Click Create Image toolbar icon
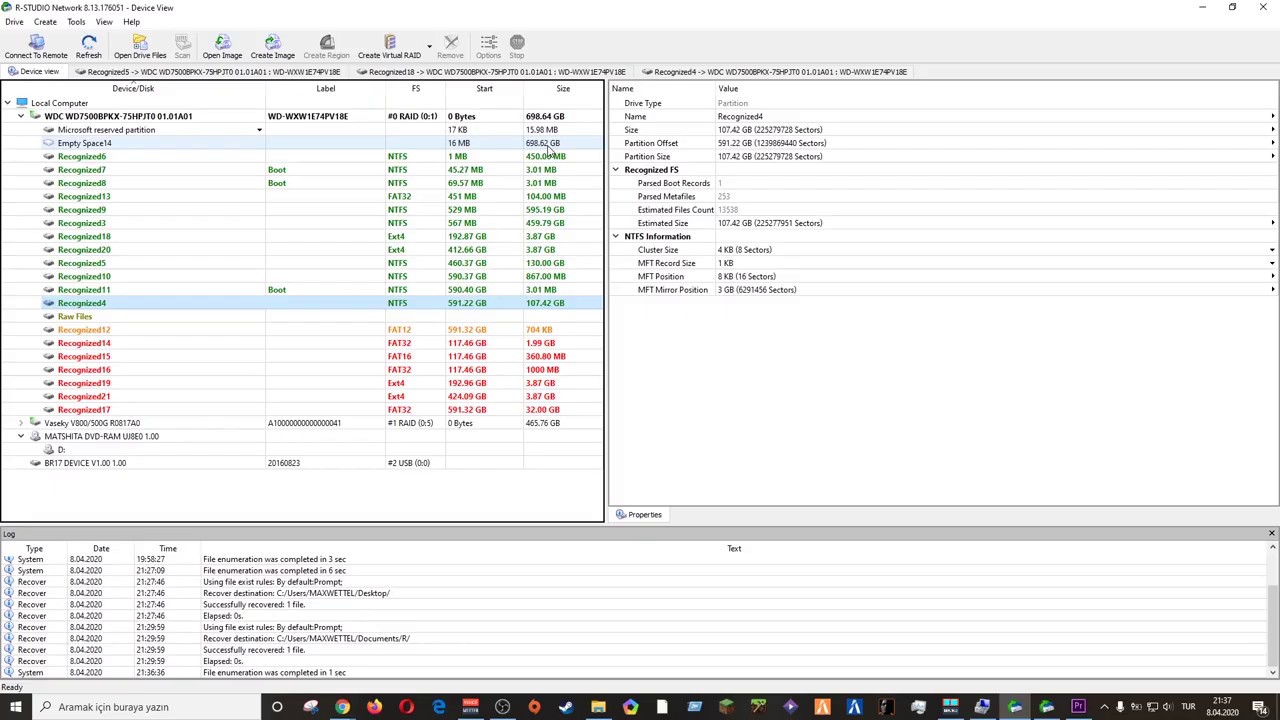Viewport: 1280px width, 720px height. [272, 47]
